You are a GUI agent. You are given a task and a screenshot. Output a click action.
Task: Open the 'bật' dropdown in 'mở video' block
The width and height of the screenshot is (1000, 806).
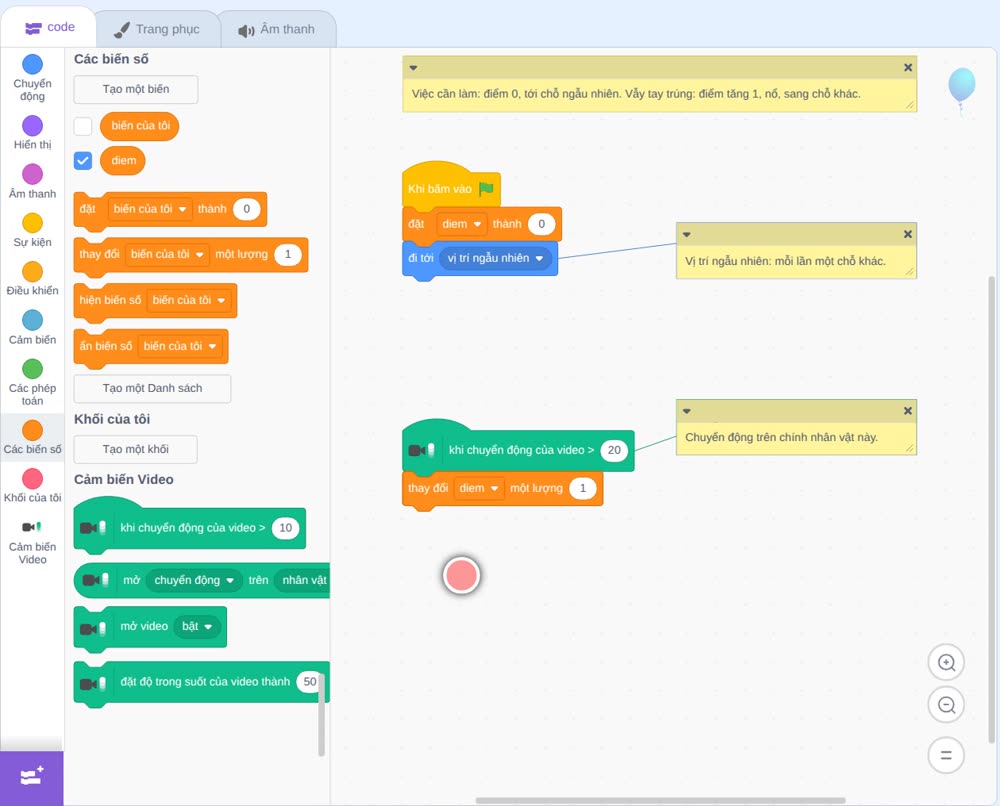click(197, 627)
